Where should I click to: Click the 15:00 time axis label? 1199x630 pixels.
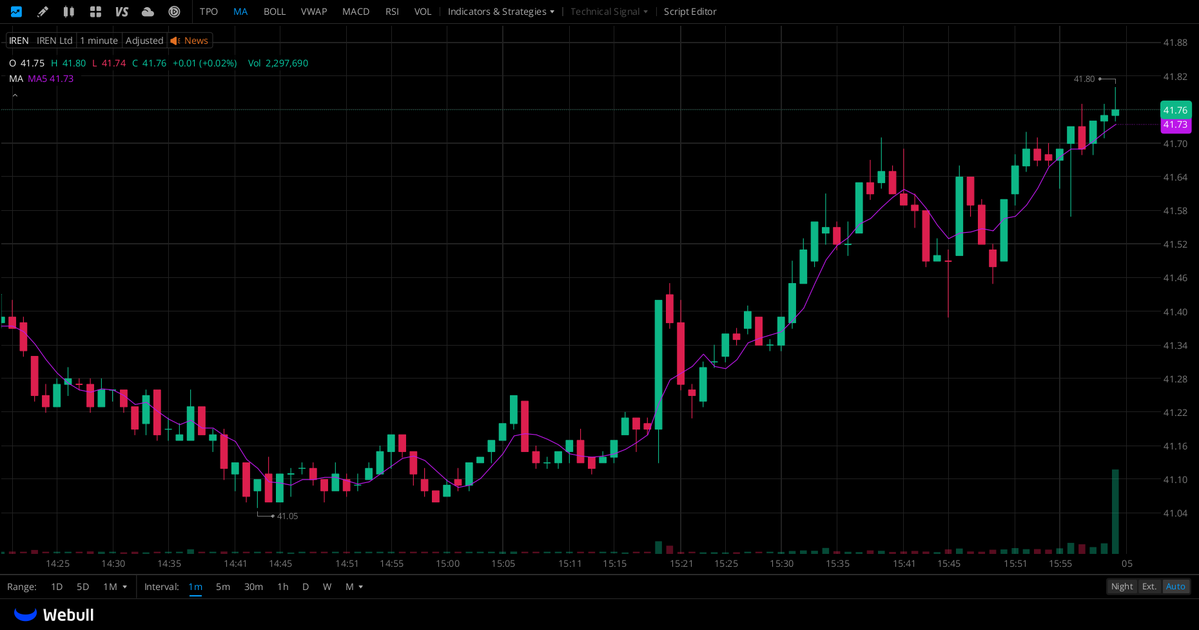coord(447,563)
